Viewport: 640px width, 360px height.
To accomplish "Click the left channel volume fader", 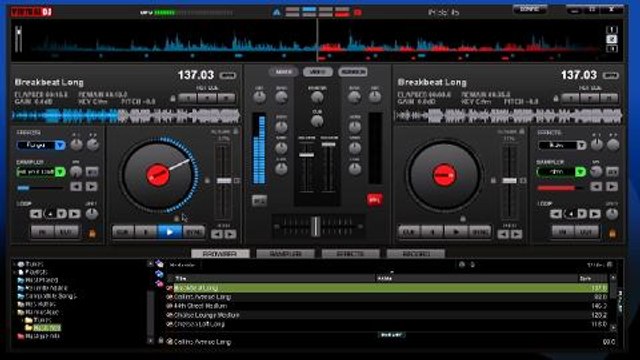I will [307, 155].
